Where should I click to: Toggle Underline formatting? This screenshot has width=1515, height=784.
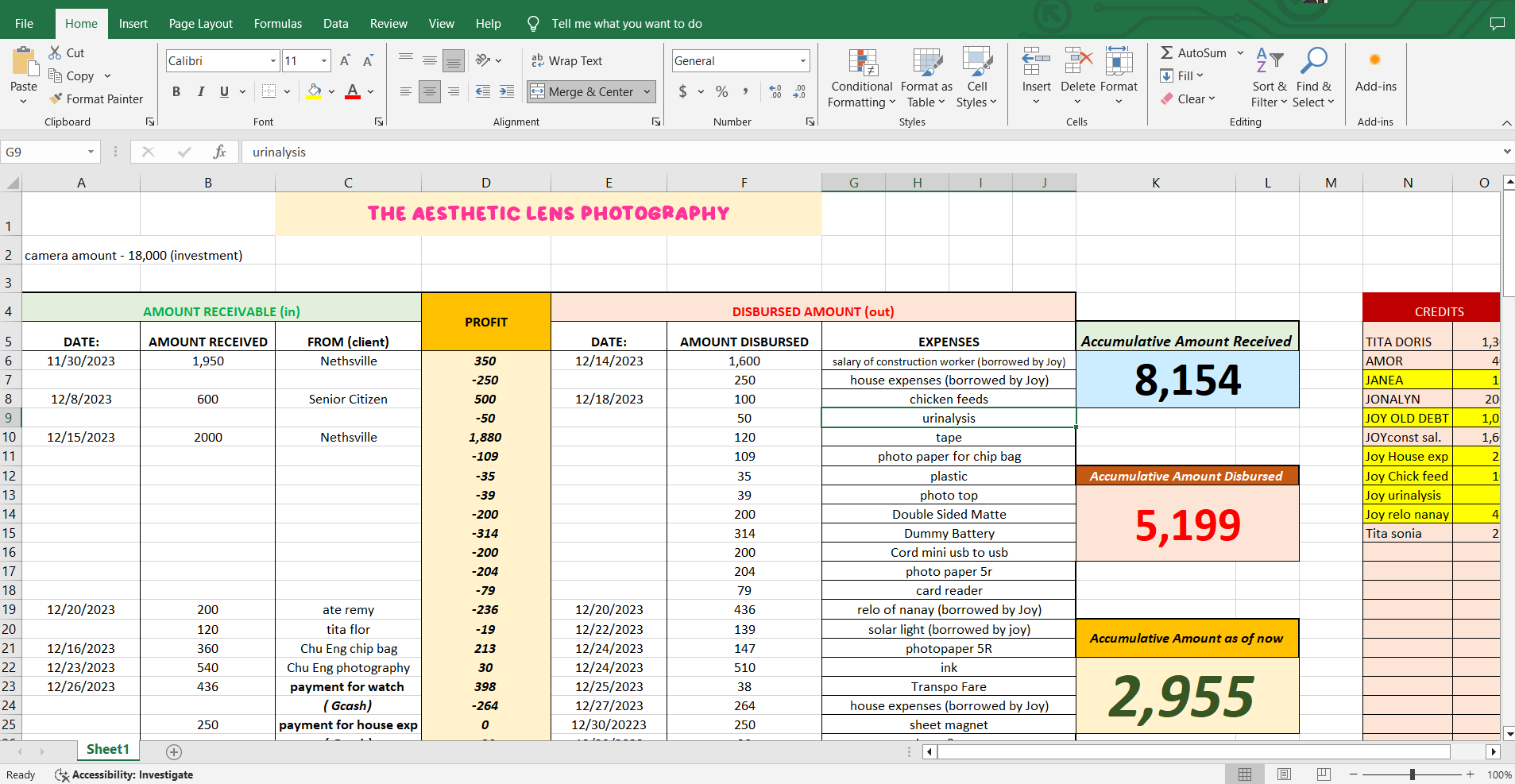[224, 91]
